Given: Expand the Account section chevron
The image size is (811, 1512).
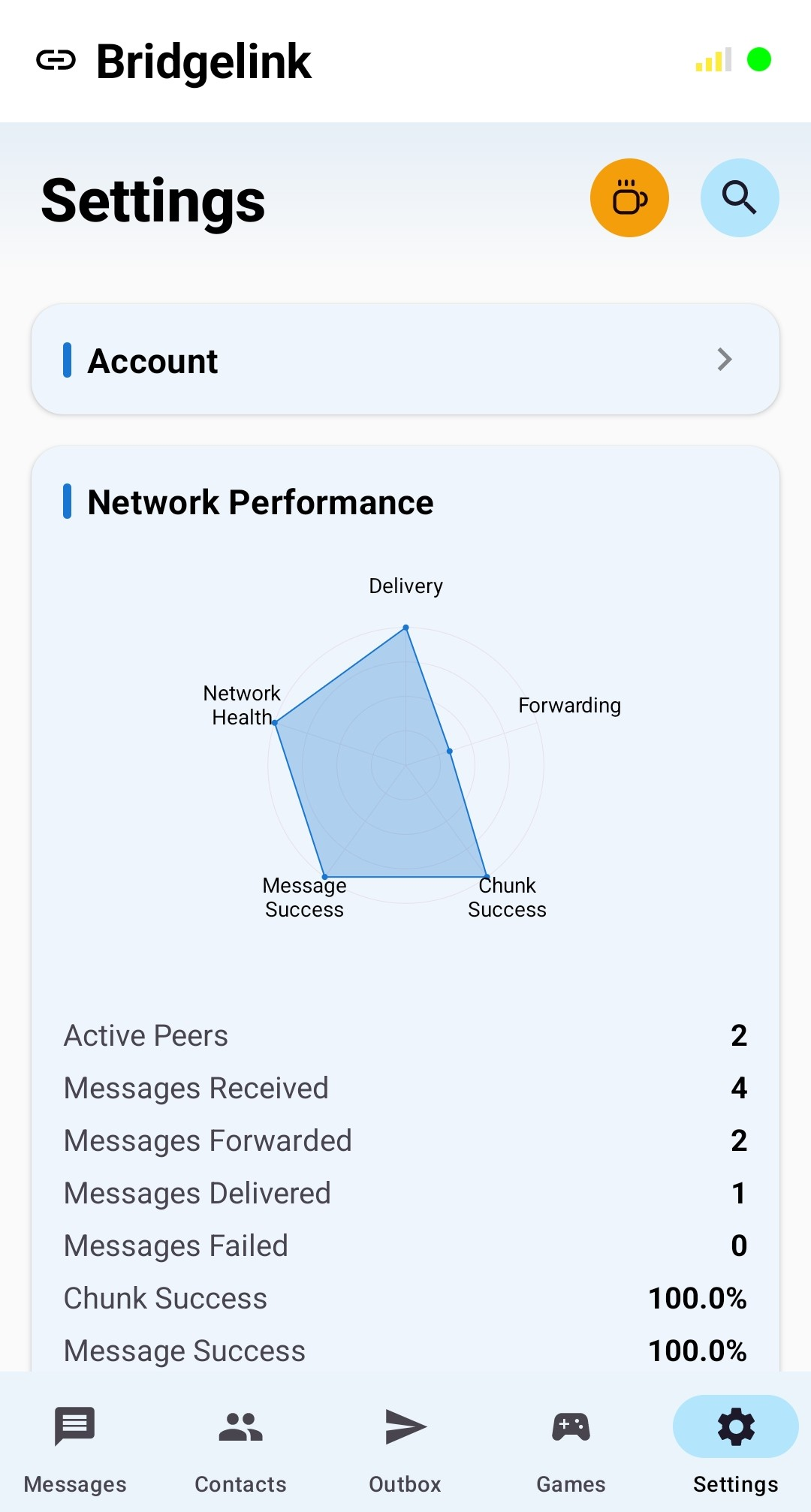Looking at the screenshot, I should [724, 360].
